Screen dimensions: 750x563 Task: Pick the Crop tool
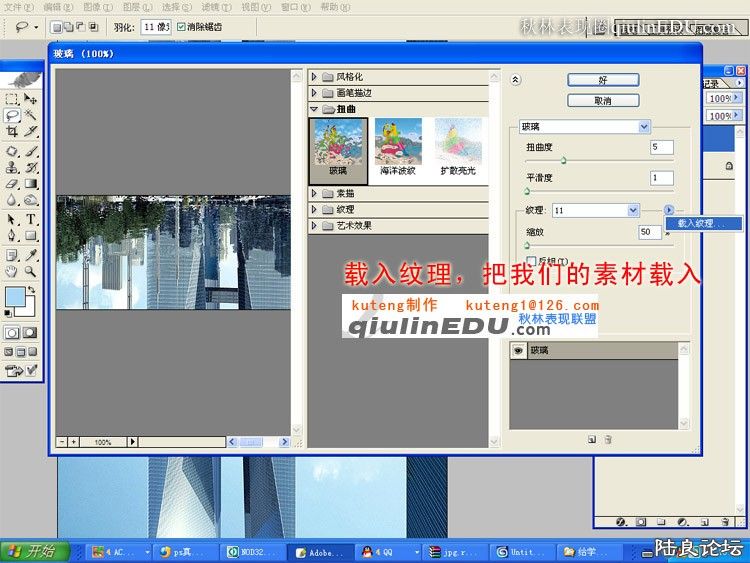12,131
